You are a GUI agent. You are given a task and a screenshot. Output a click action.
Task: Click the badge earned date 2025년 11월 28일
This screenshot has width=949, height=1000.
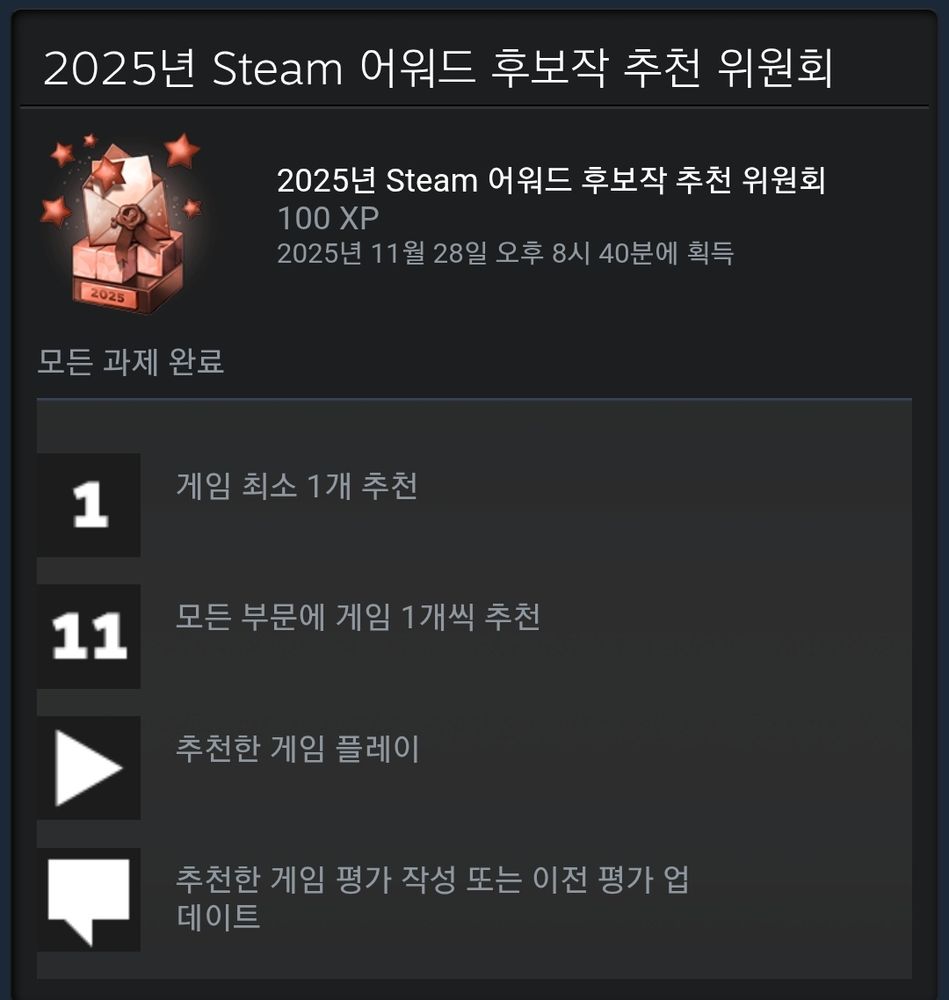[x=506, y=253]
